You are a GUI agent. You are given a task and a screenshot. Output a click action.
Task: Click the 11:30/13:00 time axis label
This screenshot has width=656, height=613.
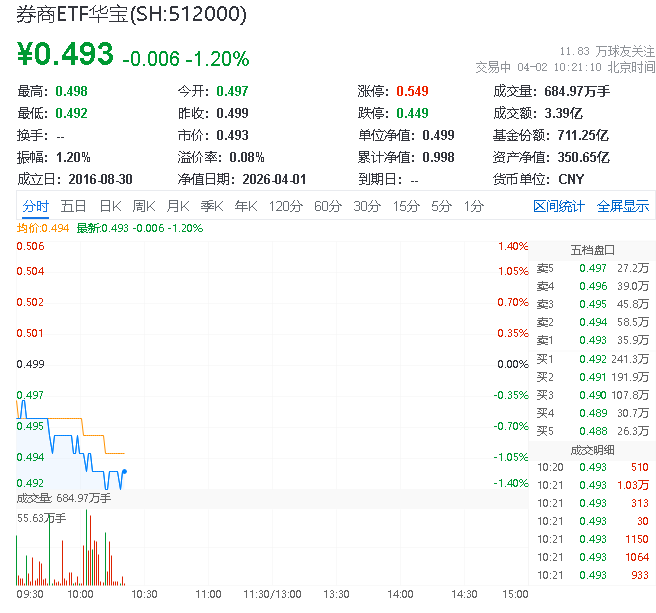272,594
